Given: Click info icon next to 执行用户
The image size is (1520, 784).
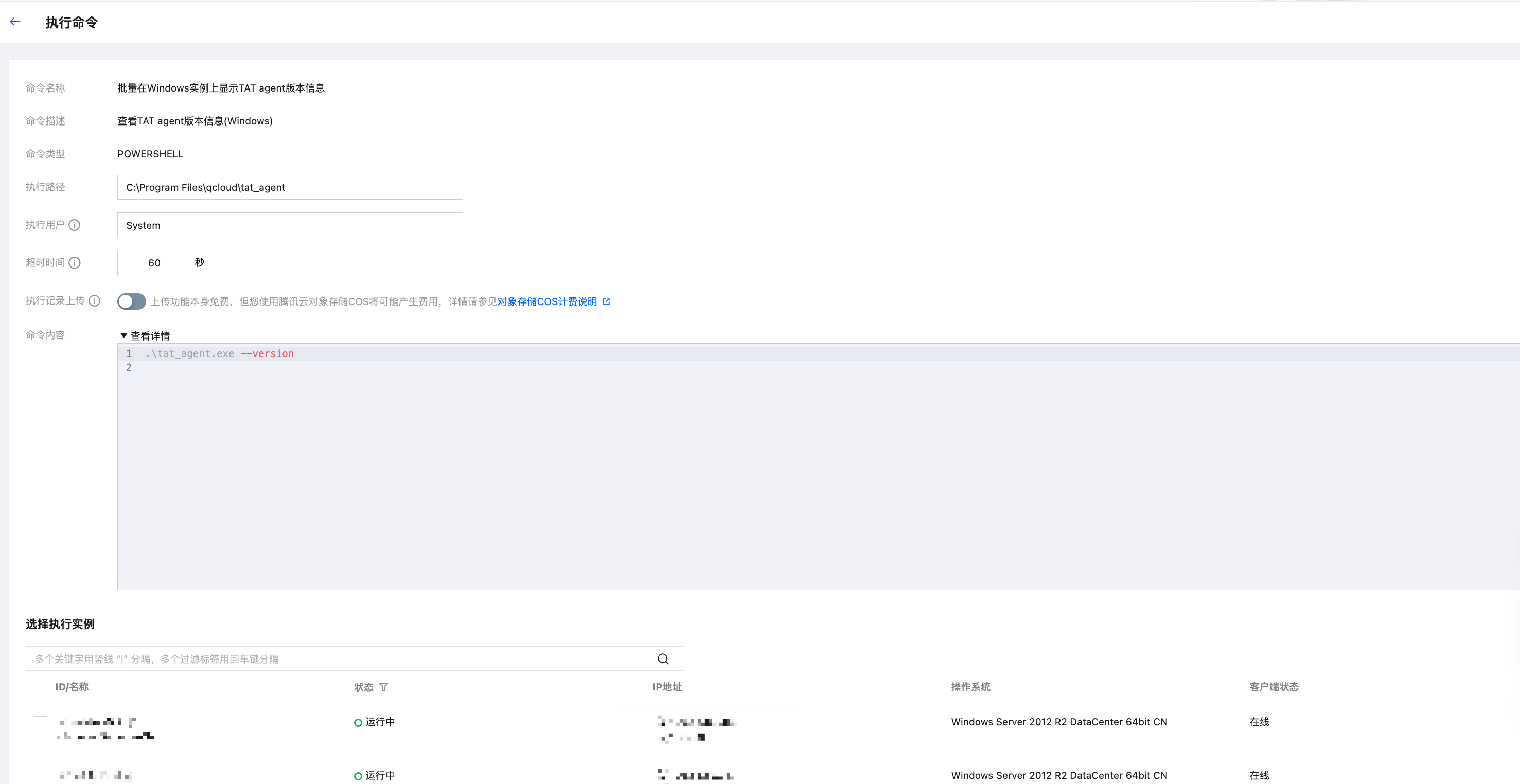Looking at the screenshot, I should [74, 225].
